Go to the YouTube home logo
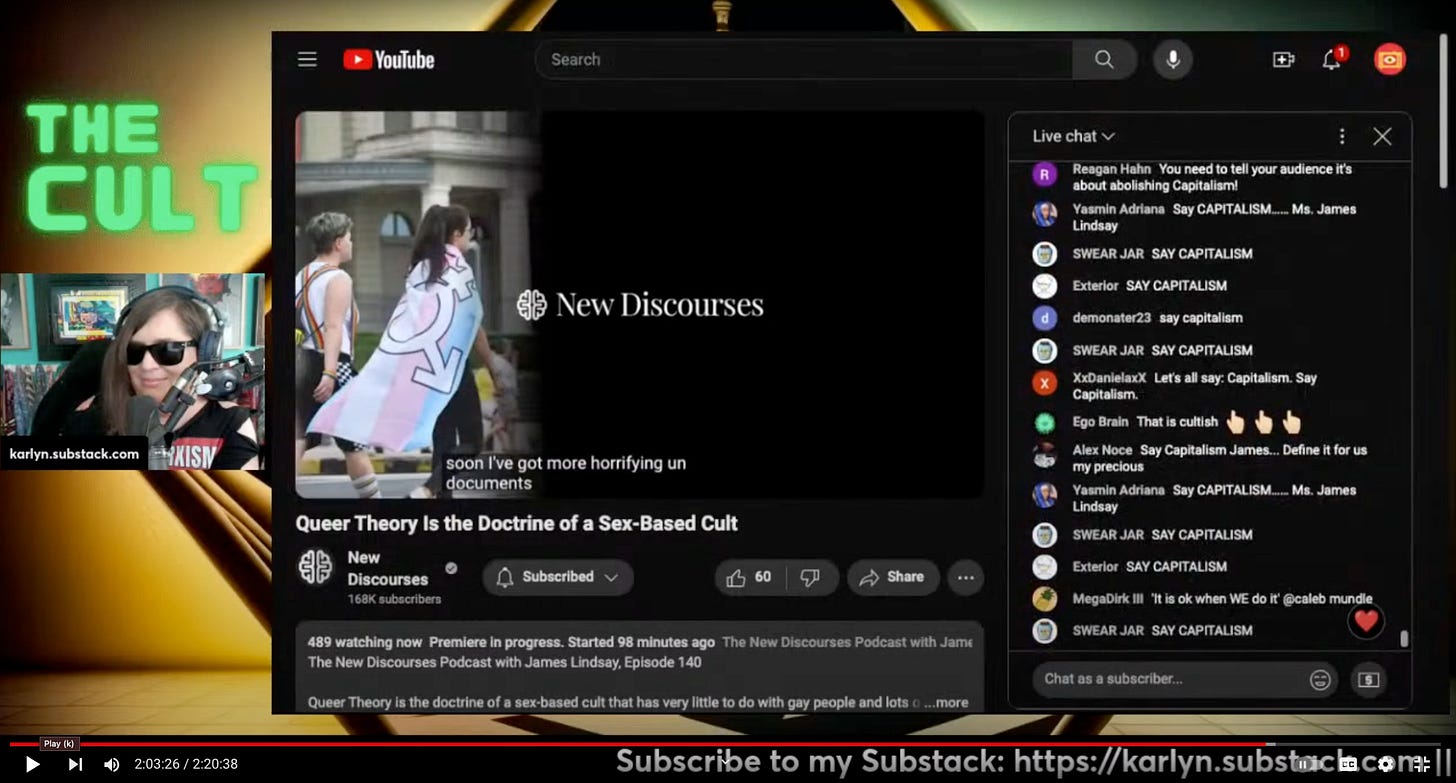 tap(389, 60)
